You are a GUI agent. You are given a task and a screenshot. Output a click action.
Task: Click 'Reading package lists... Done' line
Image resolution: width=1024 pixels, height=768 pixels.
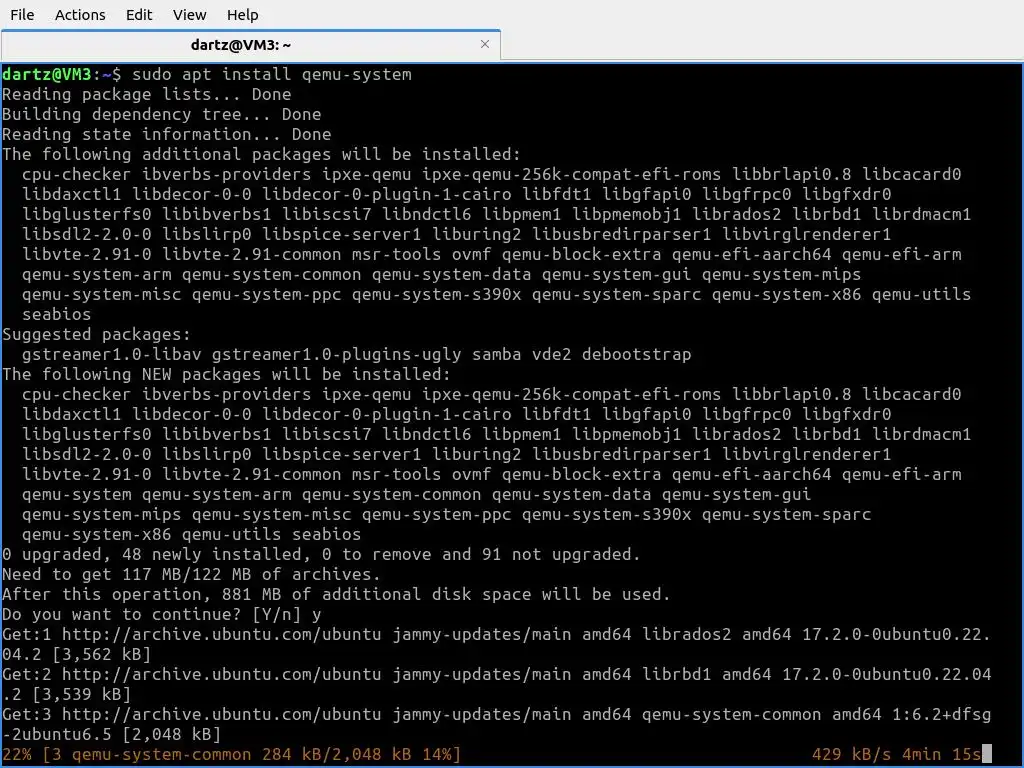coord(146,95)
